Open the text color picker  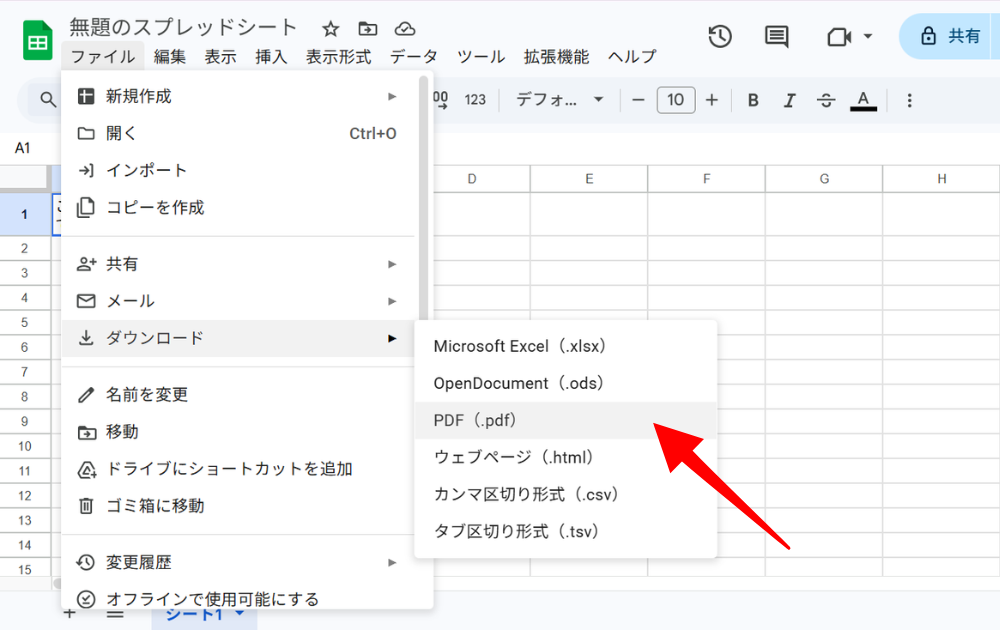click(863, 100)
